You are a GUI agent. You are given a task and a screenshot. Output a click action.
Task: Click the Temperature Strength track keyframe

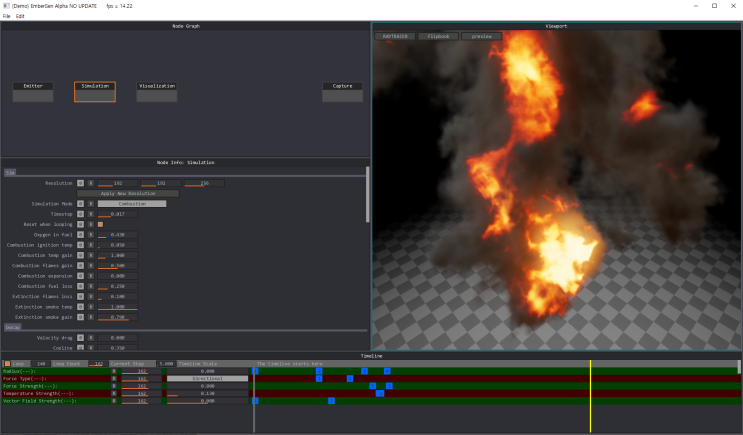380,393
